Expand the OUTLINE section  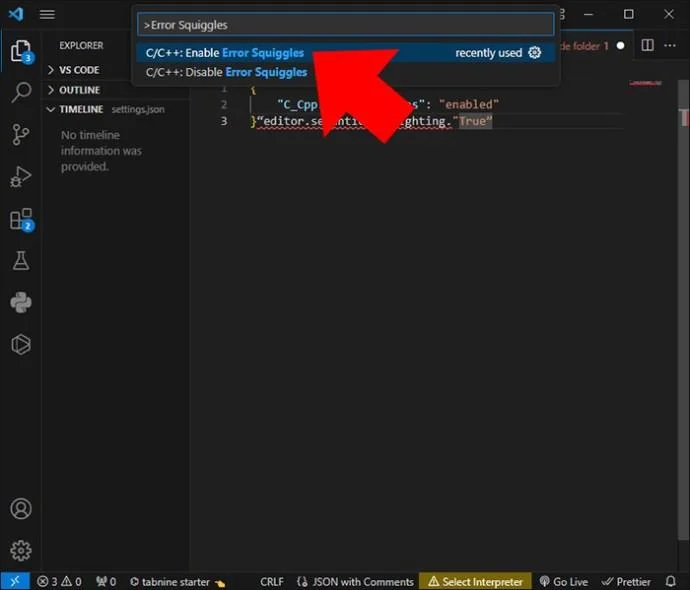click(118, 90)
